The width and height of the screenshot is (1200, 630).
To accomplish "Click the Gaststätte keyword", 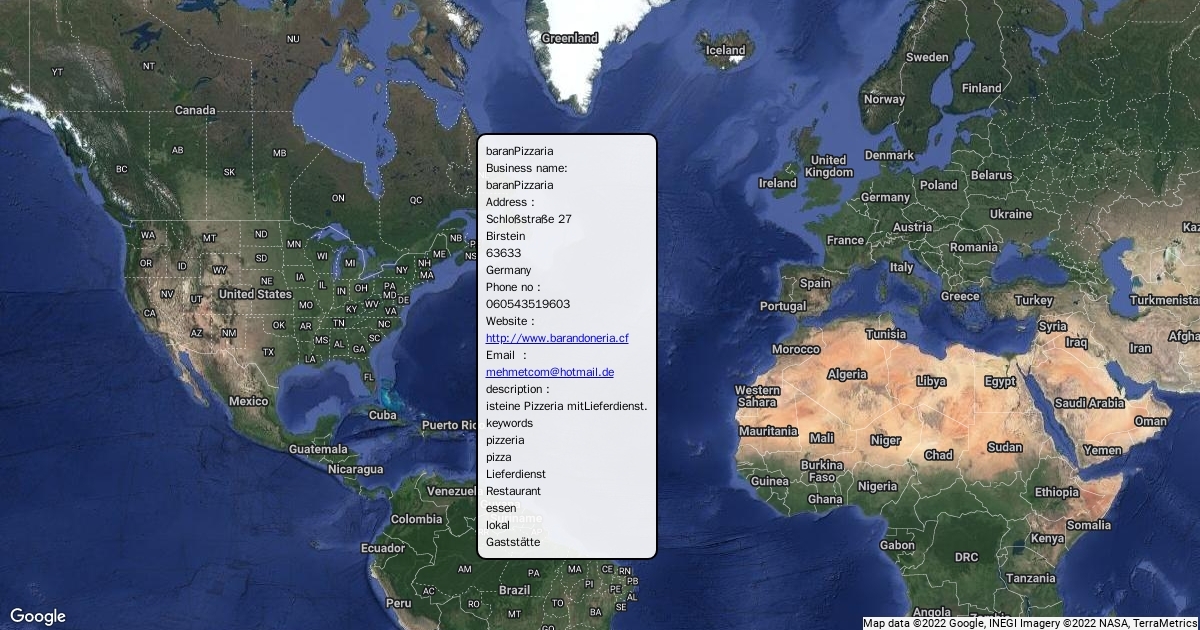I will [x=513, y=542].
